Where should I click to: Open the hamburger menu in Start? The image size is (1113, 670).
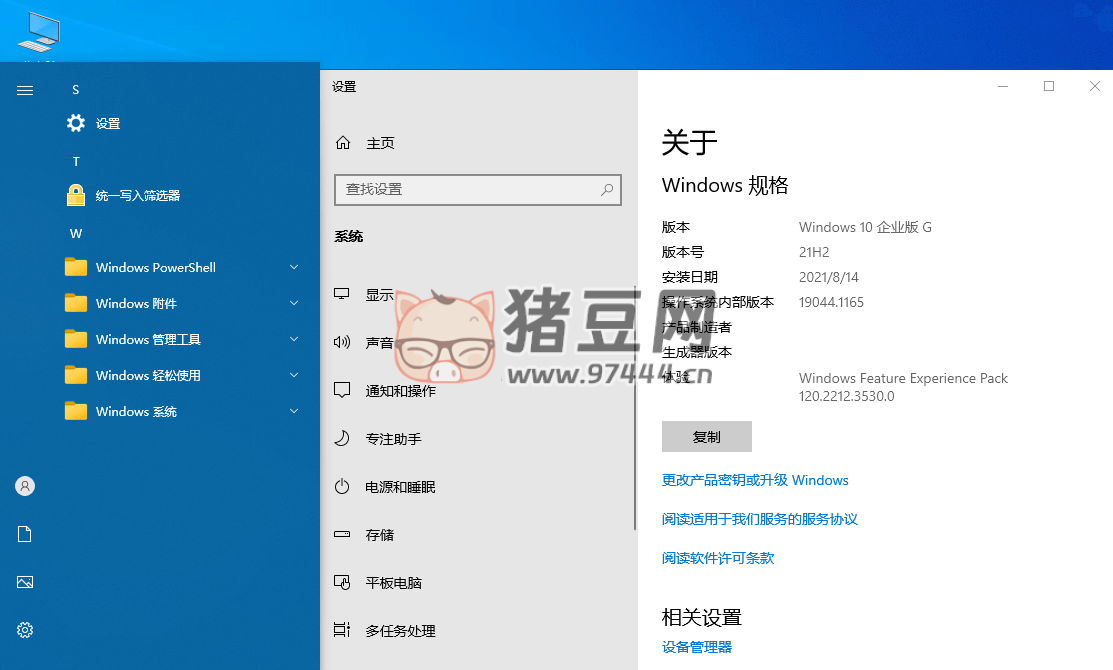click(25, 90)
